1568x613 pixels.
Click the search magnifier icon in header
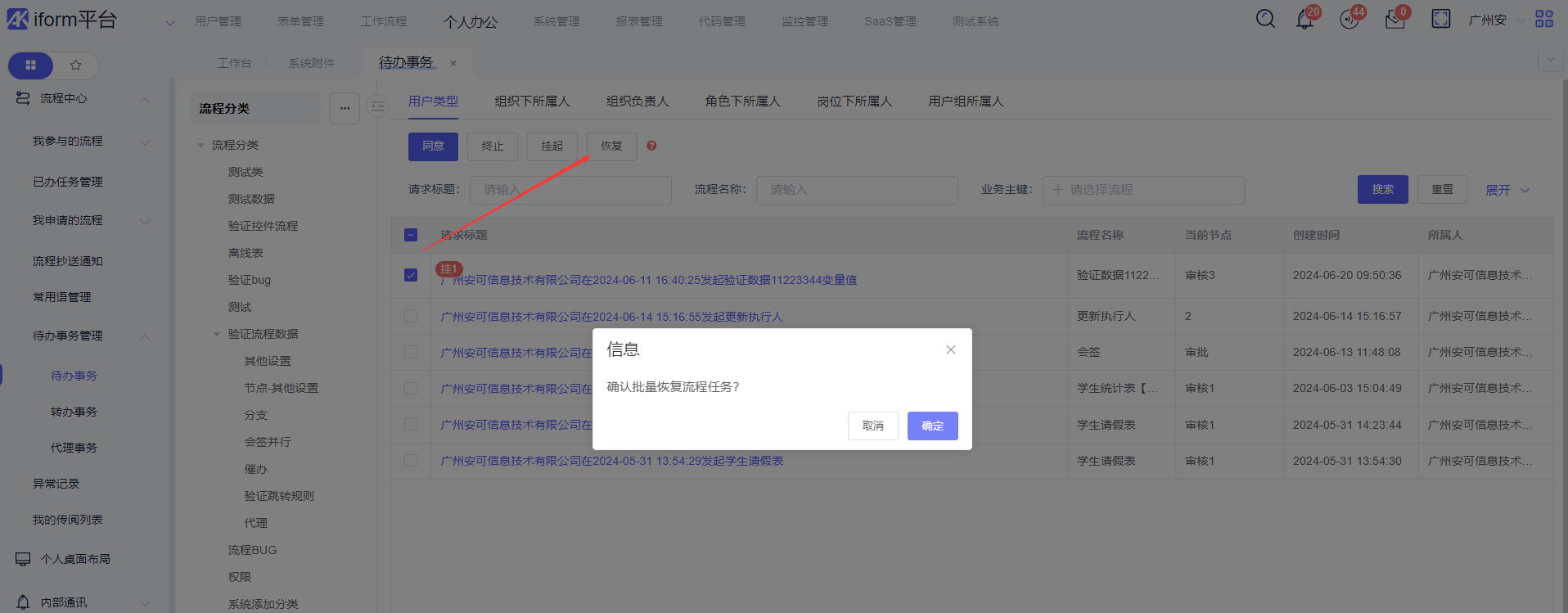1265,19
